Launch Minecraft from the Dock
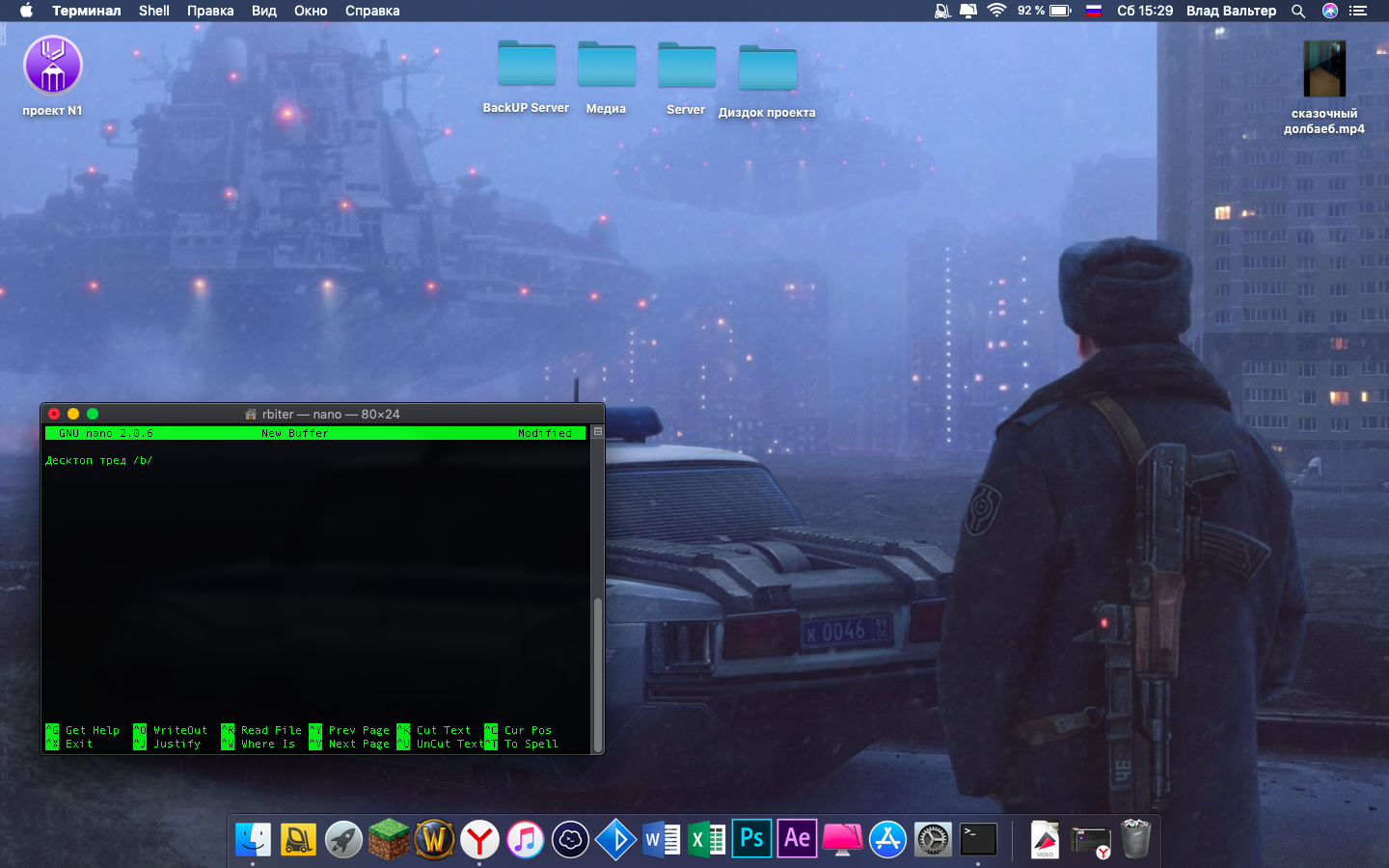Viewport: 1389px width, 868px height. tap(389, 840)
